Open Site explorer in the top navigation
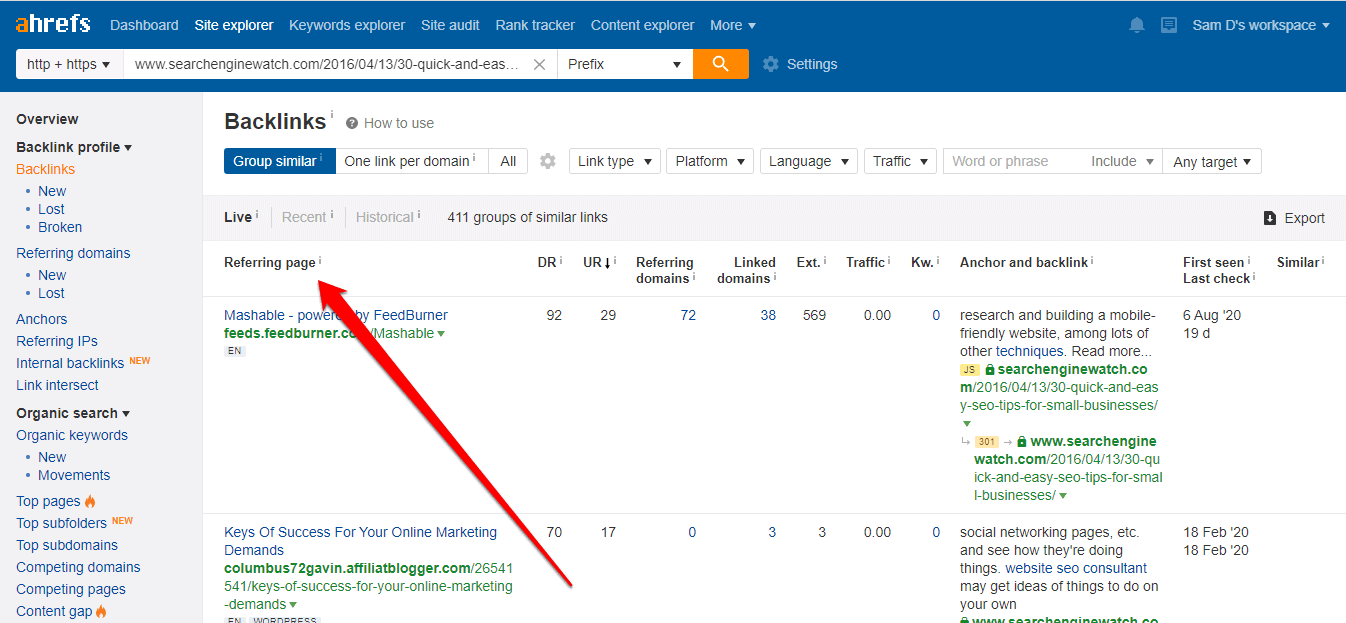 pos(234,25)
